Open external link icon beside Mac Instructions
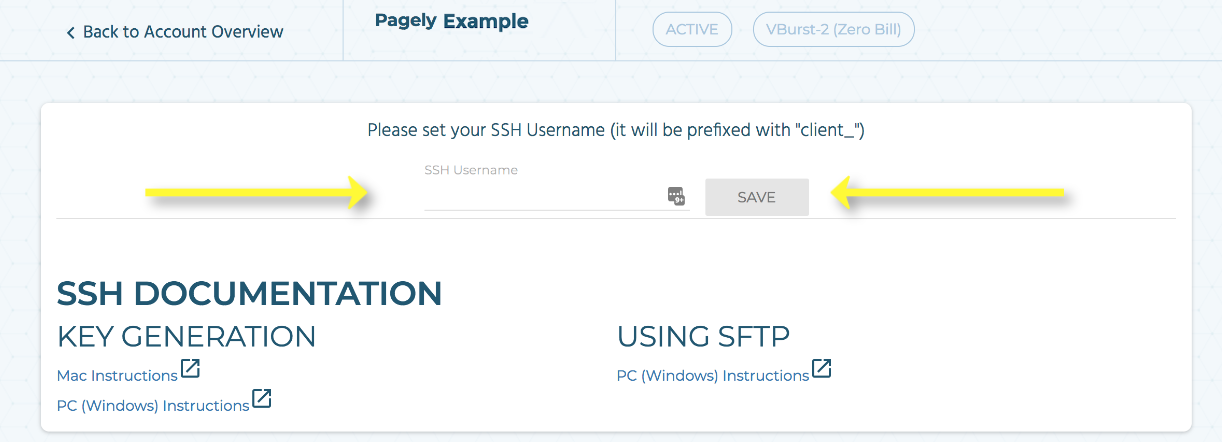The width and height of the screenshot is (1222, 442). pyautogui.click(x=190, y=369)
